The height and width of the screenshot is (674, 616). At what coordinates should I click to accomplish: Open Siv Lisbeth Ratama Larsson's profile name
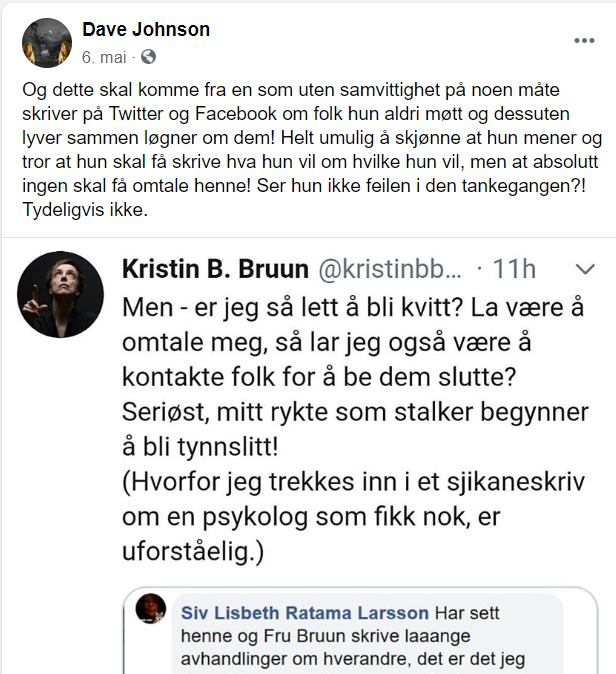tap(305, 613)
